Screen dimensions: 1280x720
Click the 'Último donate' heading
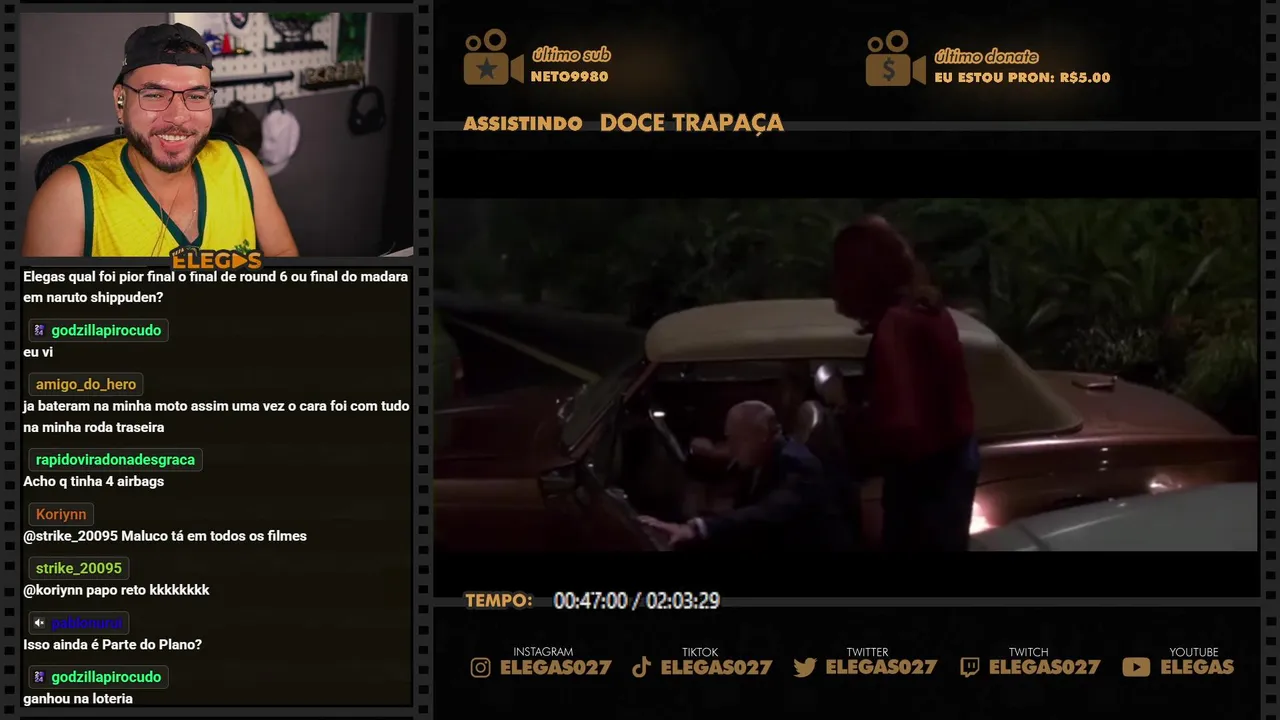(986, 56)
